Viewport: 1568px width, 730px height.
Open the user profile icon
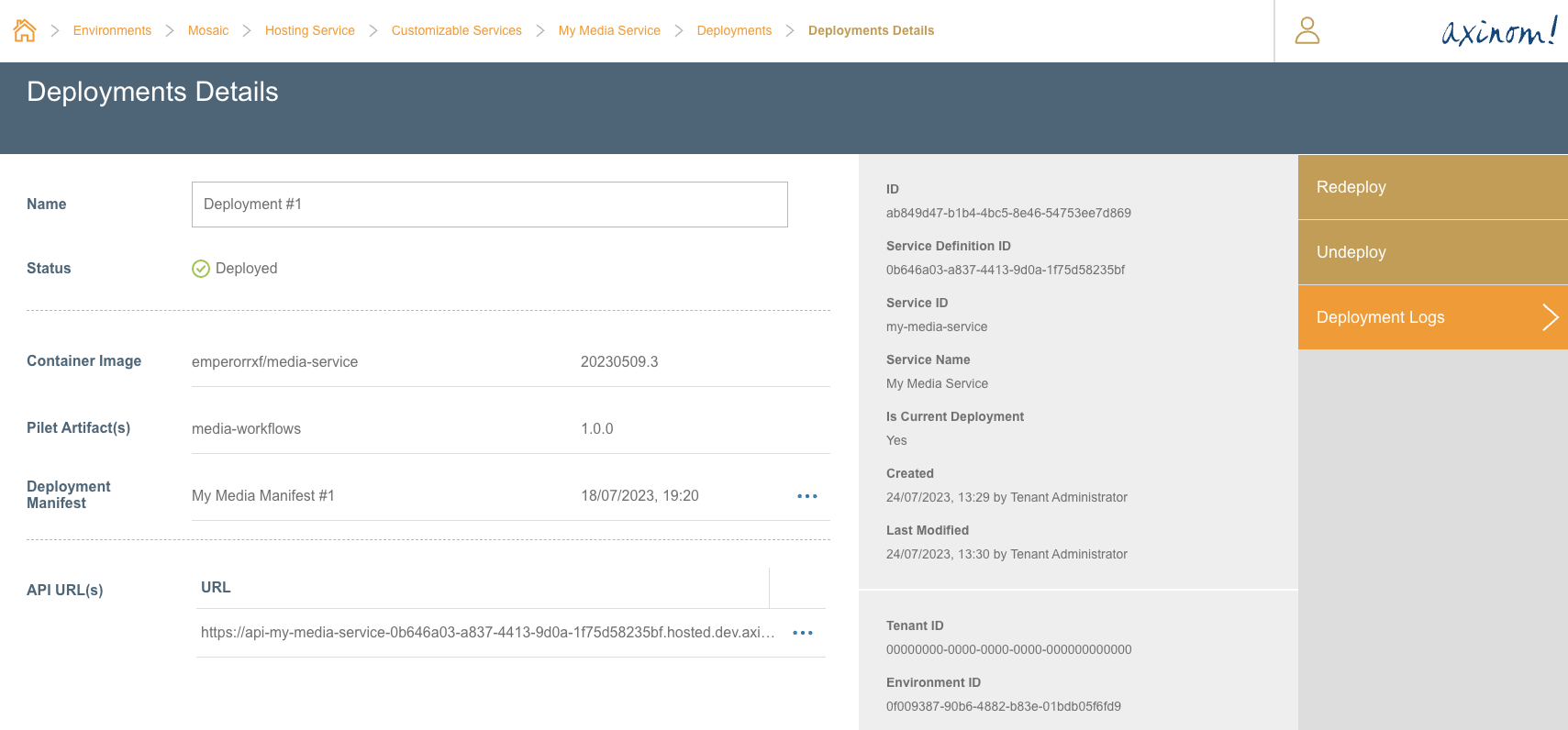pos(1307,30)
